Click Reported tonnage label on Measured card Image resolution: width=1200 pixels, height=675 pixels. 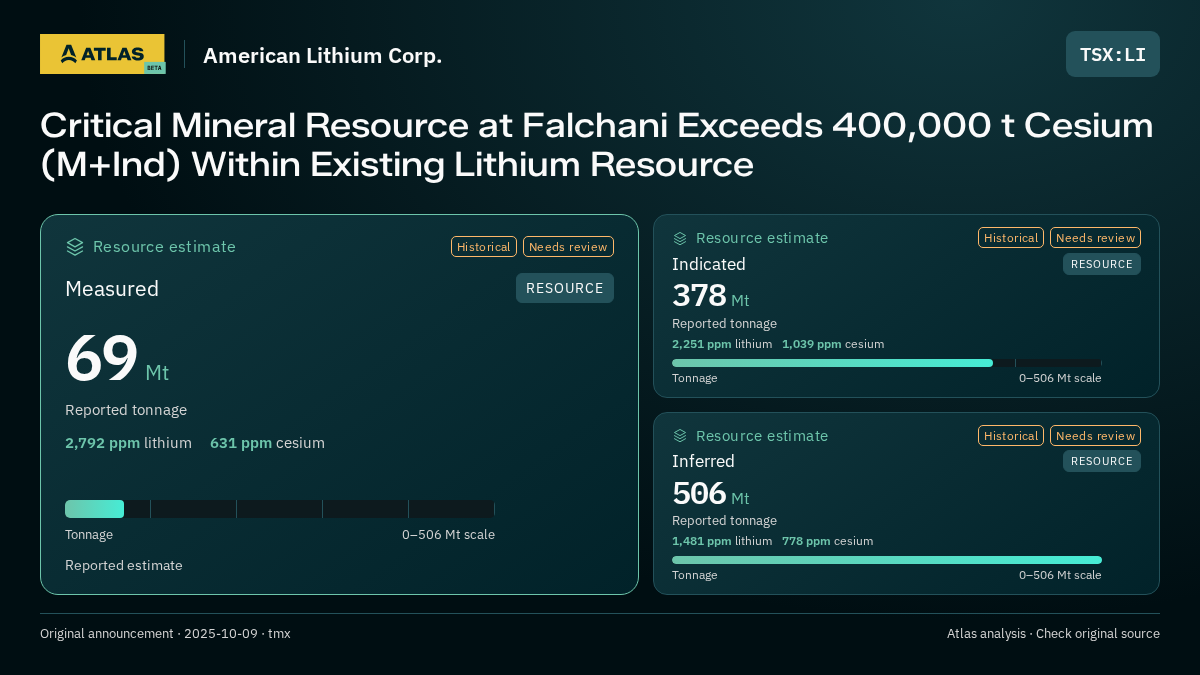point(126,410)
